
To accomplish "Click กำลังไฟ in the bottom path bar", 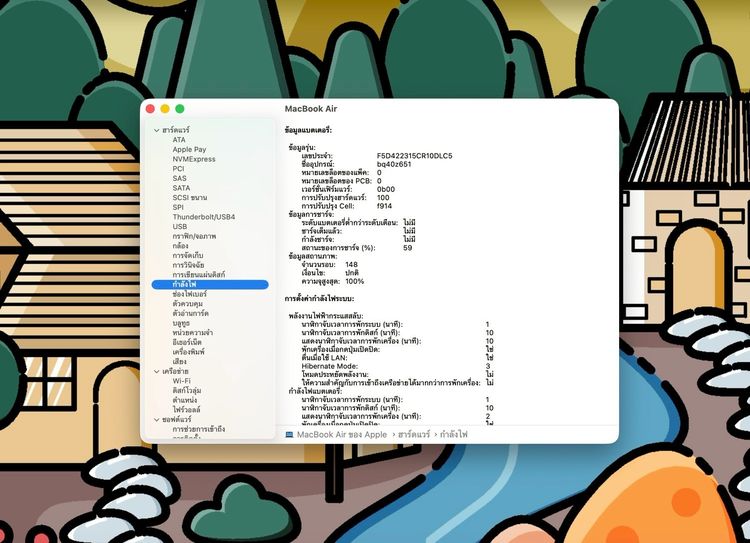I will click(x=453, y=434).
